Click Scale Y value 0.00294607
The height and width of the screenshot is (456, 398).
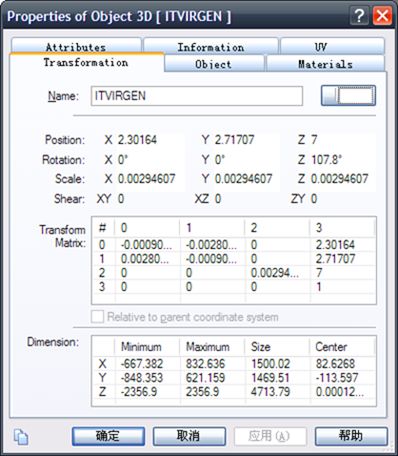pyautogui.click(x=243, y=179)
